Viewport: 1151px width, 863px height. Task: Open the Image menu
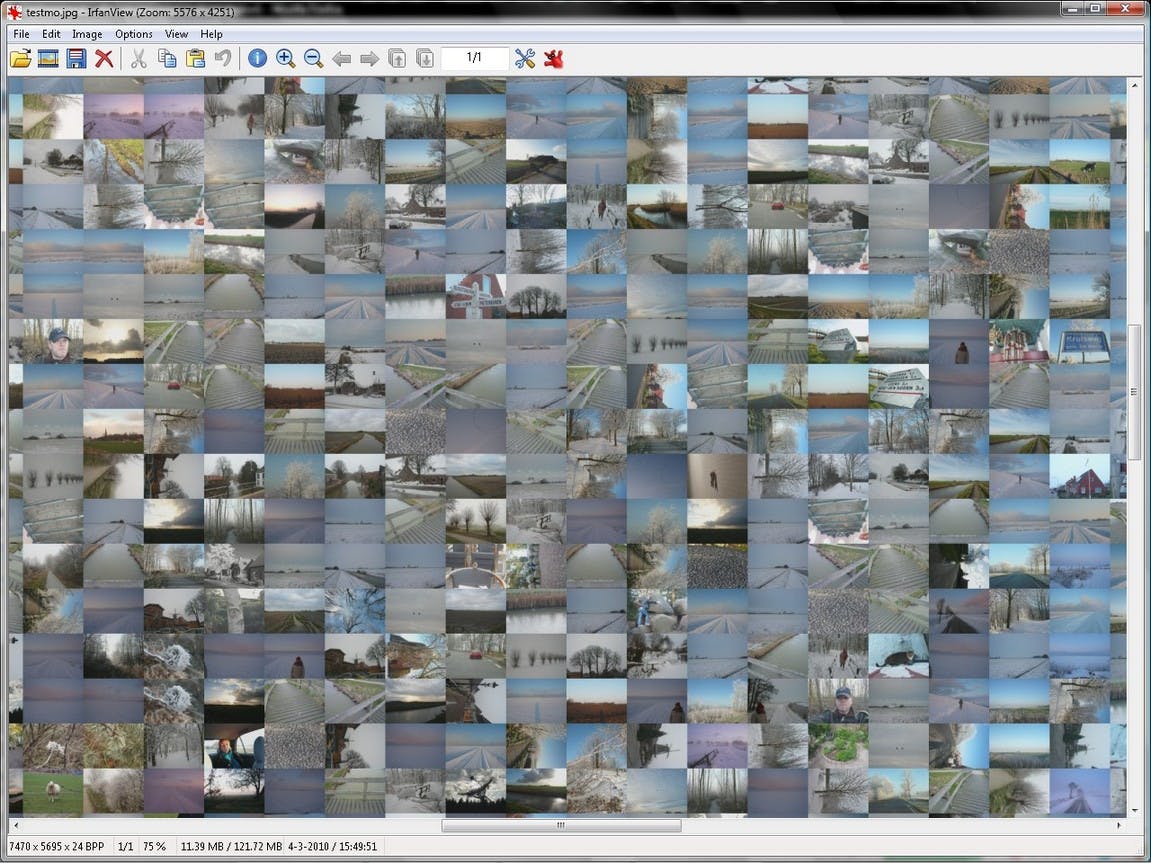(87, 34)
